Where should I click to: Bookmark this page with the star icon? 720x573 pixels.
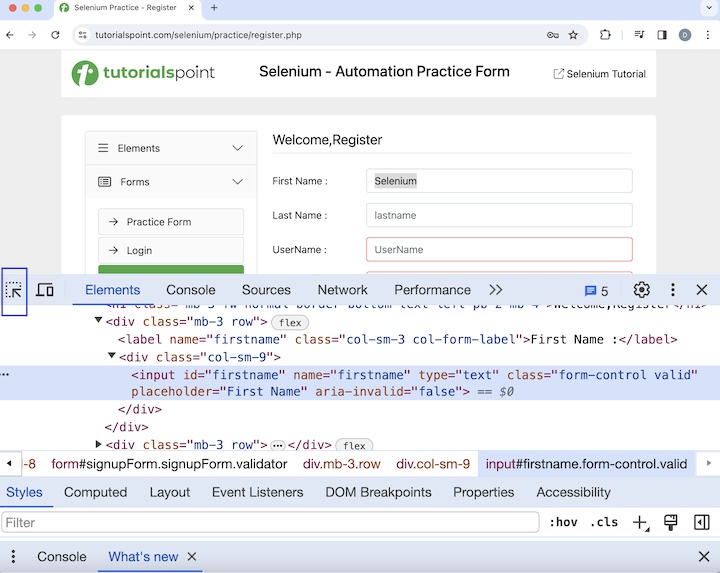(573, 35)
